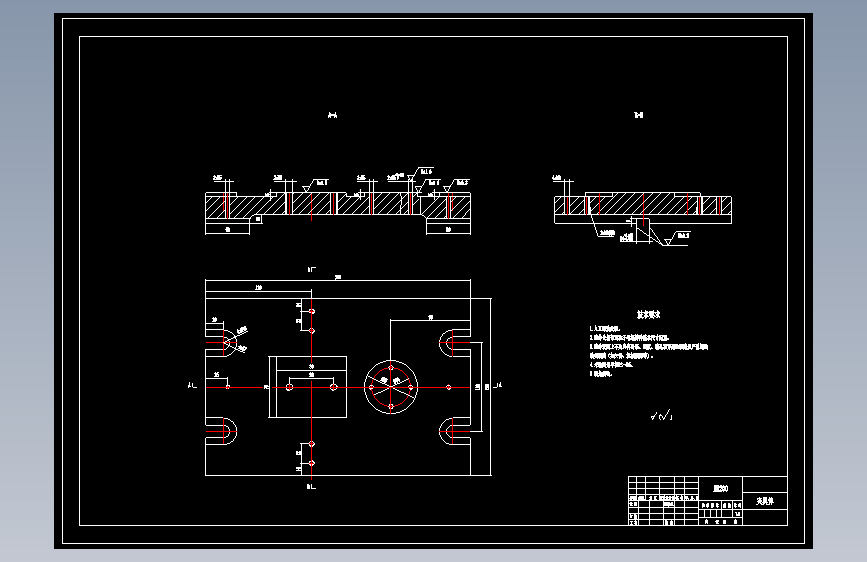Viewport: 867px width, 562px height.
Task: Pick the bottommost hole on the bolt circle
Action: tap(391, 407)
